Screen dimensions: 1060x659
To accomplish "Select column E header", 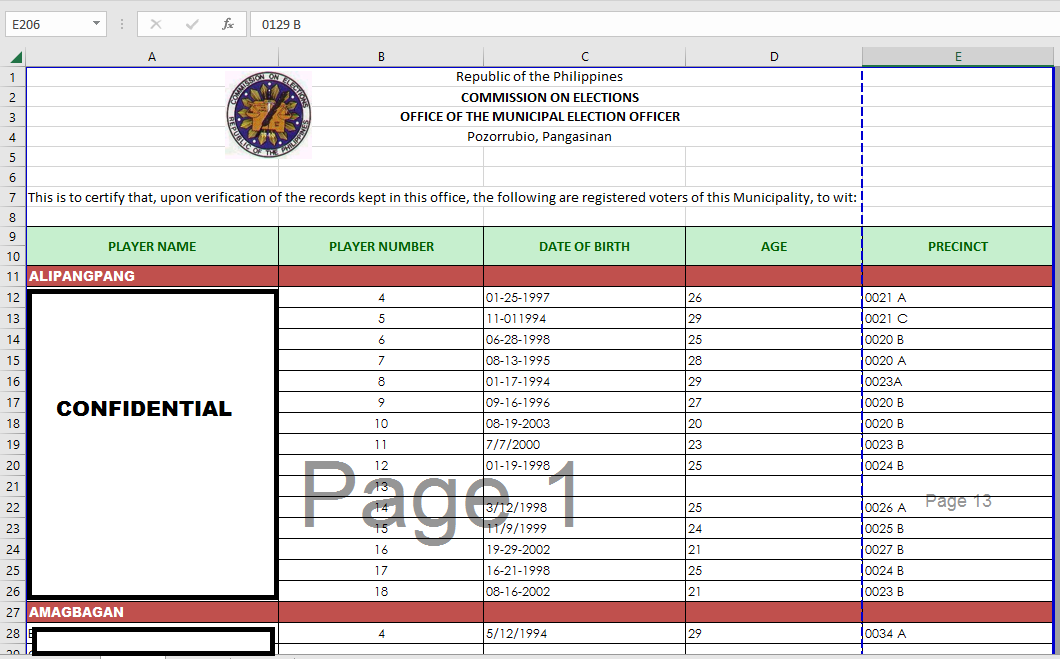I will tap(958, 57).
